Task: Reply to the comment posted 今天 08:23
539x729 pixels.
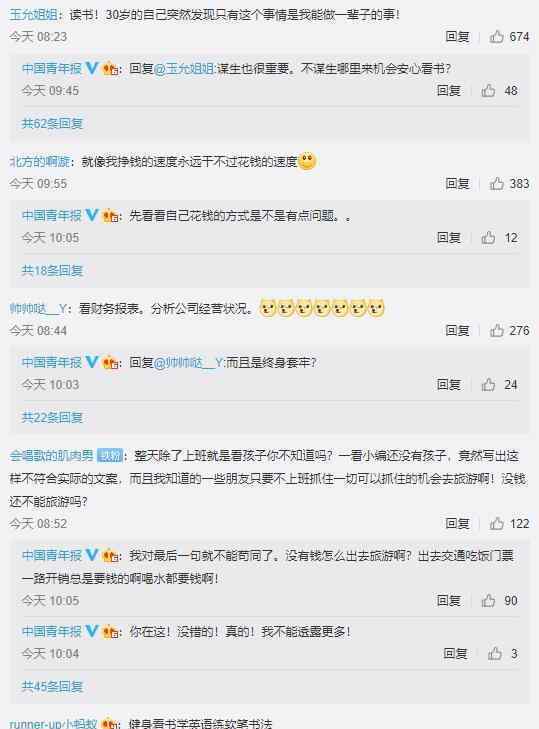Action: pyautogui.click(x=457, y=37)
